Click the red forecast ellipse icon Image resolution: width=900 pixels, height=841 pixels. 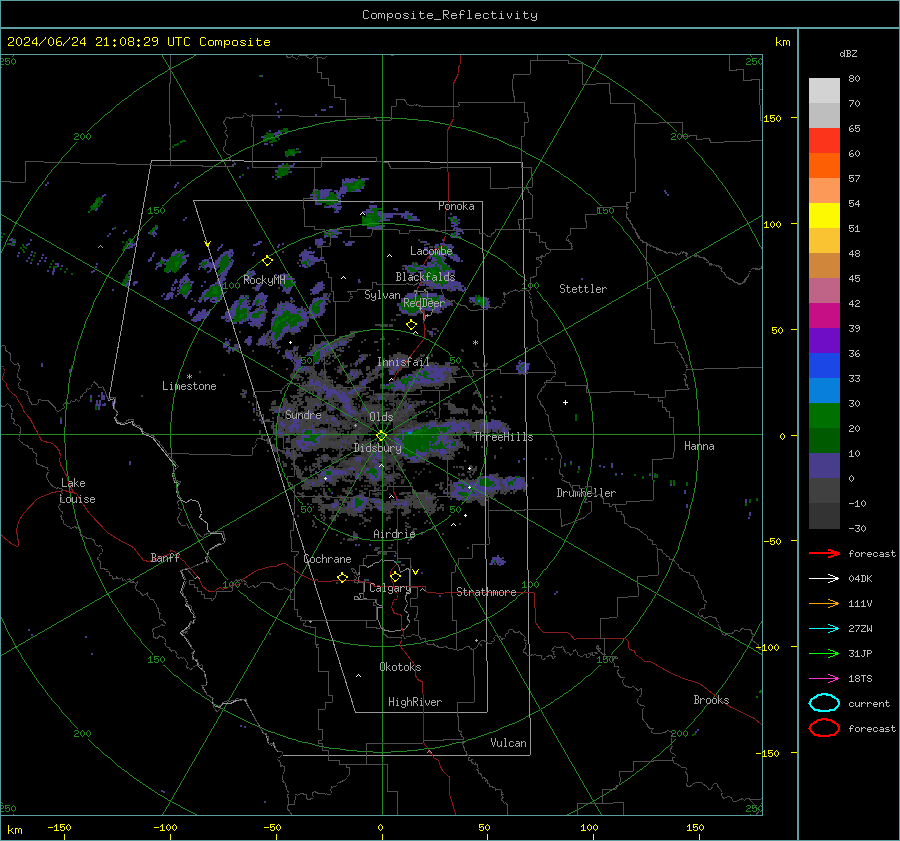824,728
